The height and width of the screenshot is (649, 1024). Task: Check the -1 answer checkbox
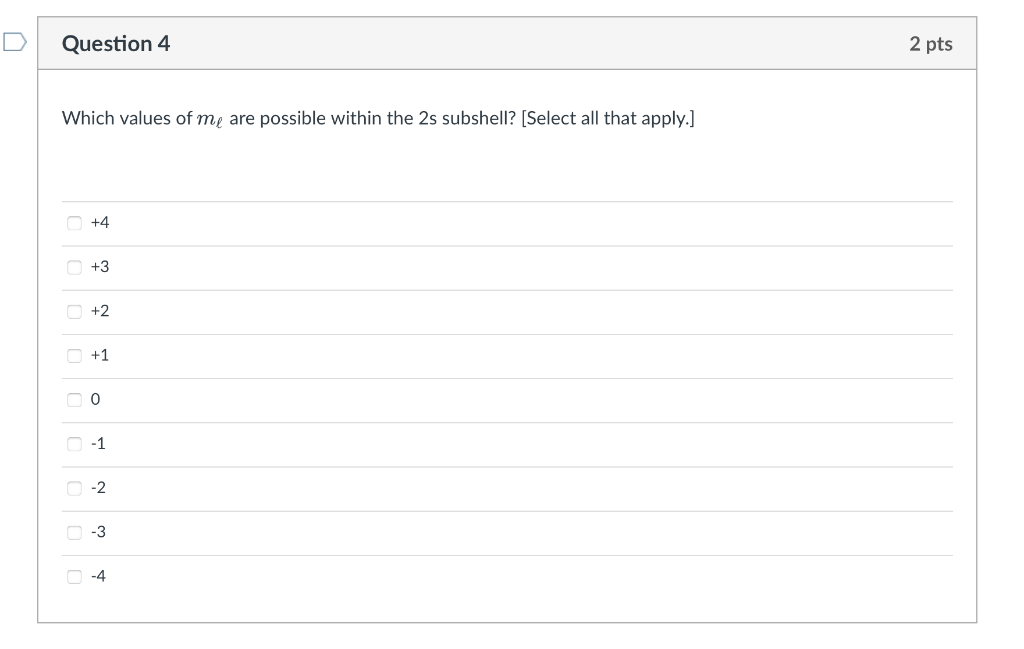74,443
